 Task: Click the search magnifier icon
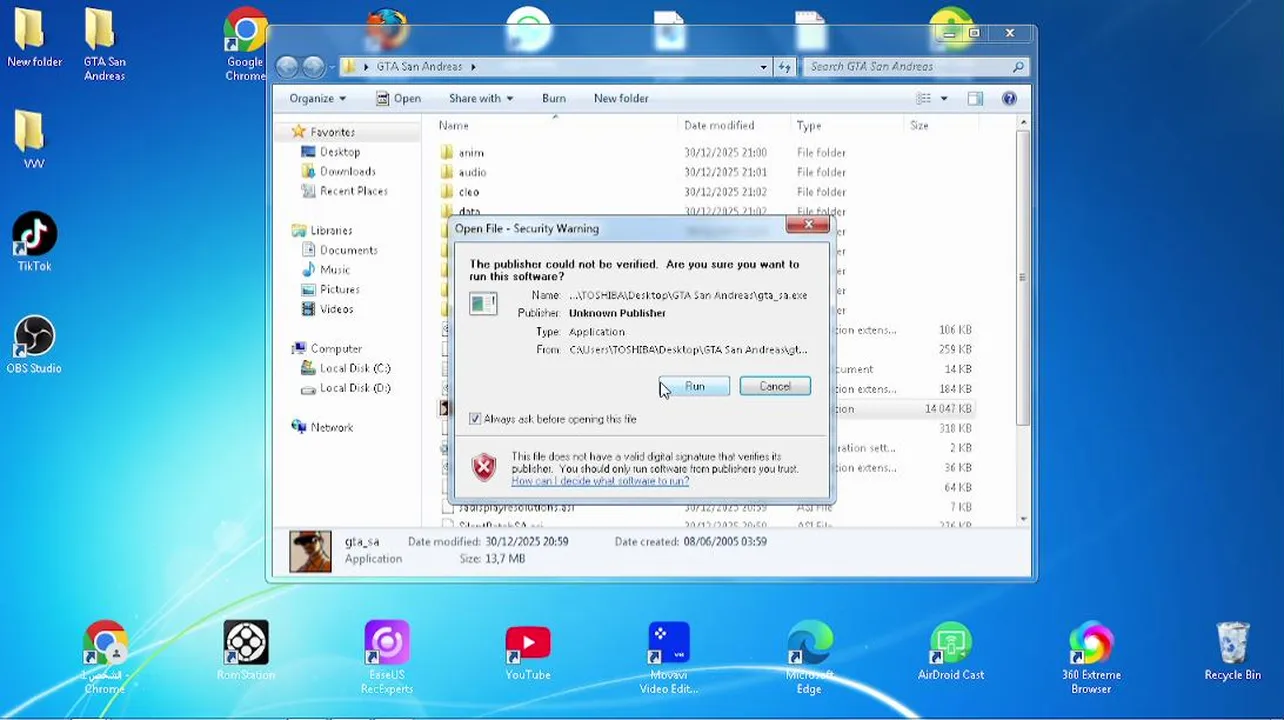pos(1018,67)
